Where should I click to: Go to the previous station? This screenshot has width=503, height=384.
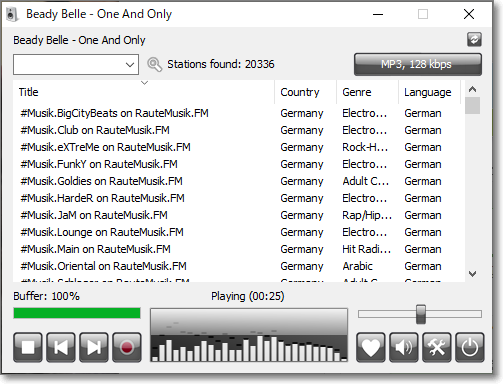click(x=61, y=347)
